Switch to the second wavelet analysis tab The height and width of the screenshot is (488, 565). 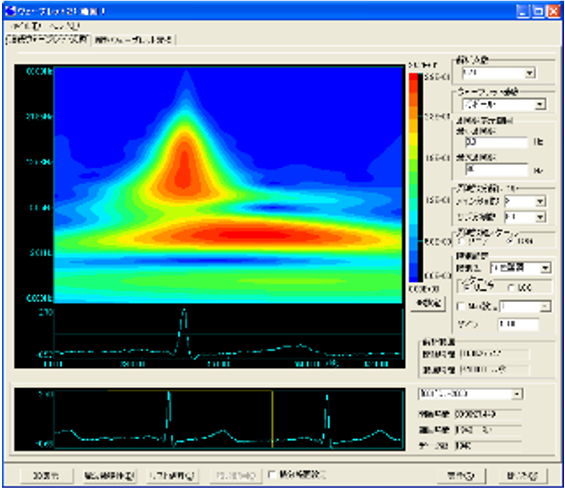point(134,40)
